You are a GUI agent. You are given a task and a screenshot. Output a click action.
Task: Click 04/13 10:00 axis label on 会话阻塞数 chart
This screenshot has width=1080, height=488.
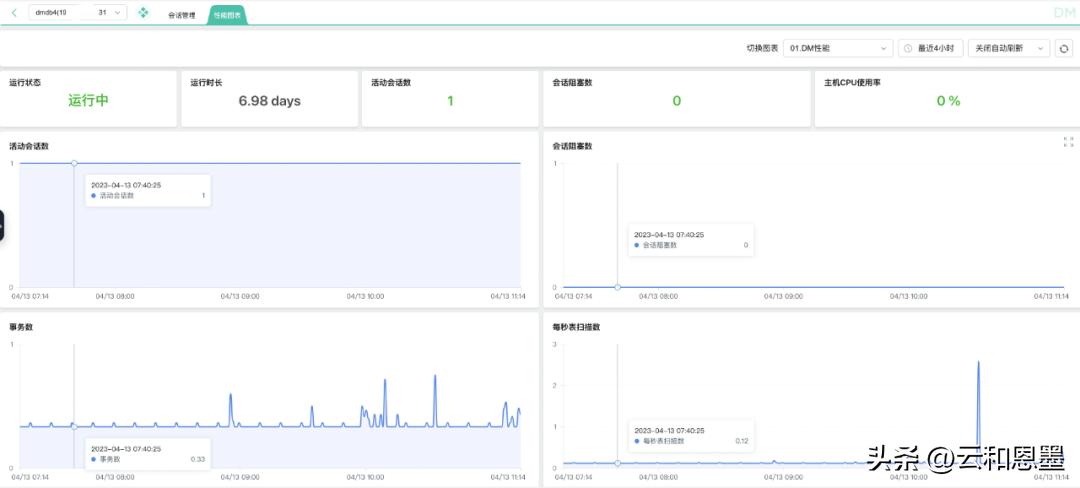[x=908, y=296]
